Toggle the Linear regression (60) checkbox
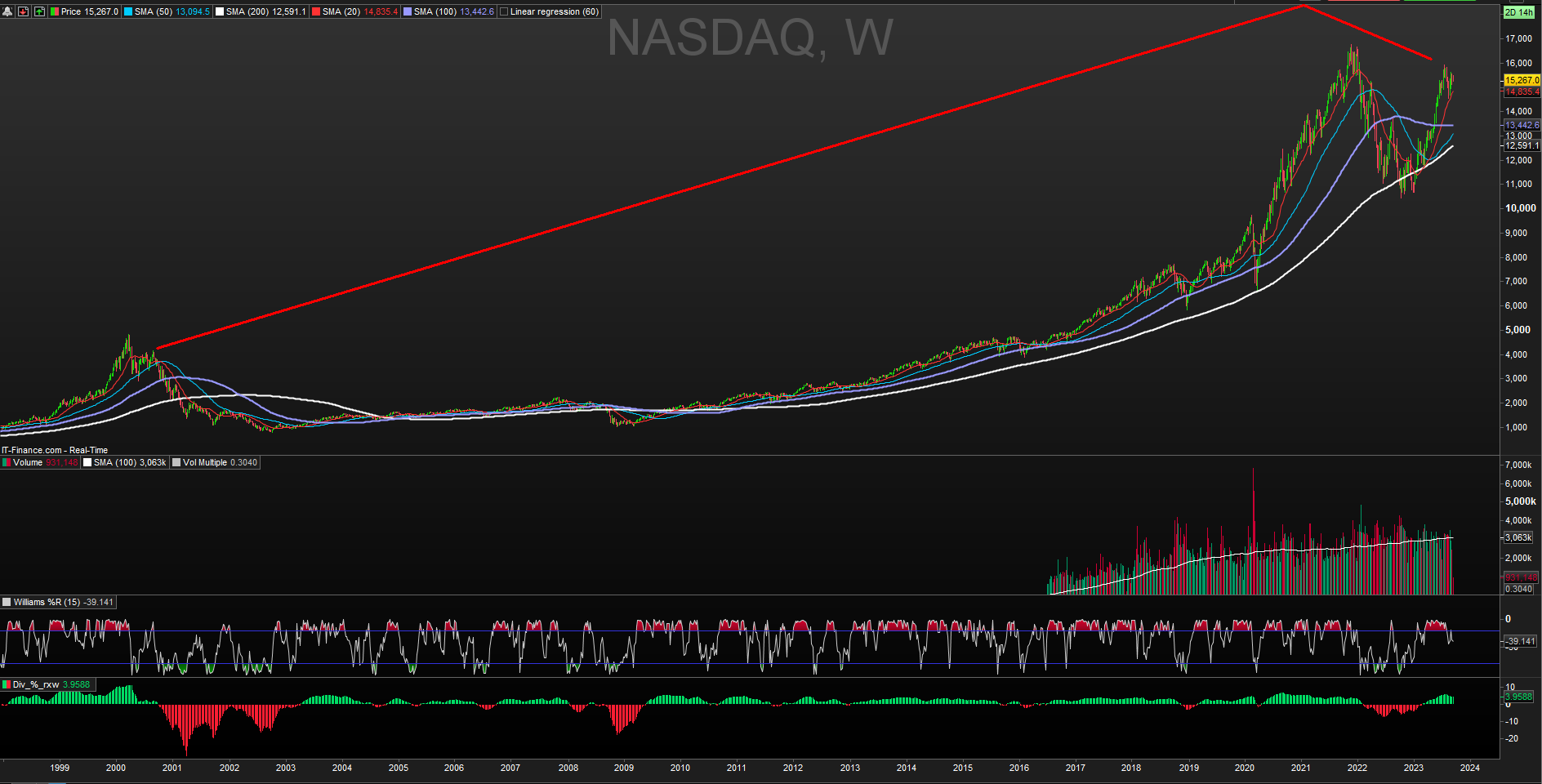Viewport: 1542px width, 784px height. tap(504, 12)
